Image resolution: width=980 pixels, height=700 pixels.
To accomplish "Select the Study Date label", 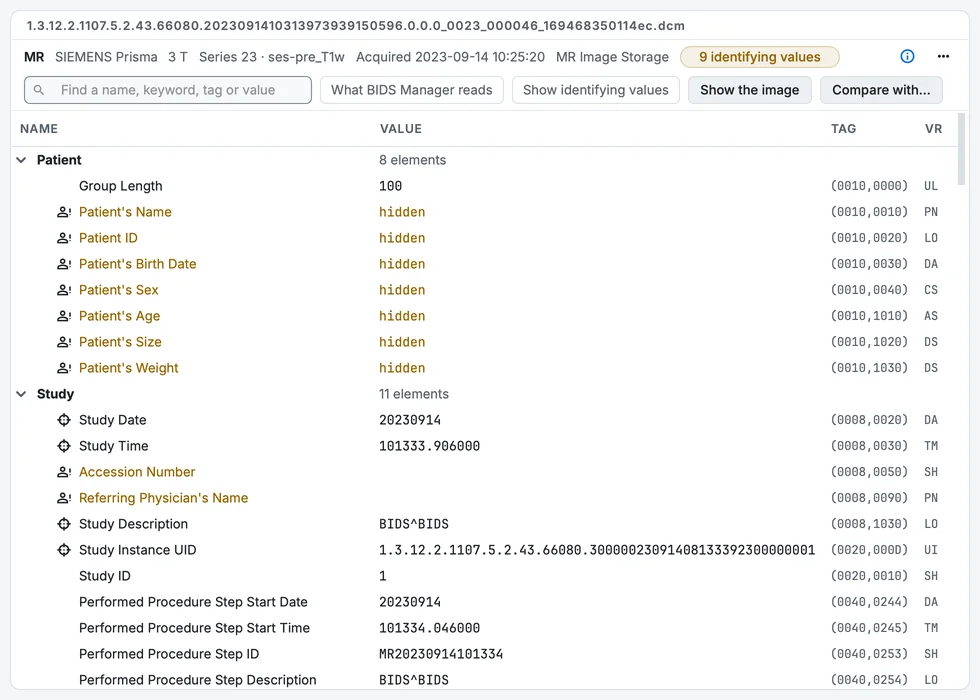I will (112, 420).
